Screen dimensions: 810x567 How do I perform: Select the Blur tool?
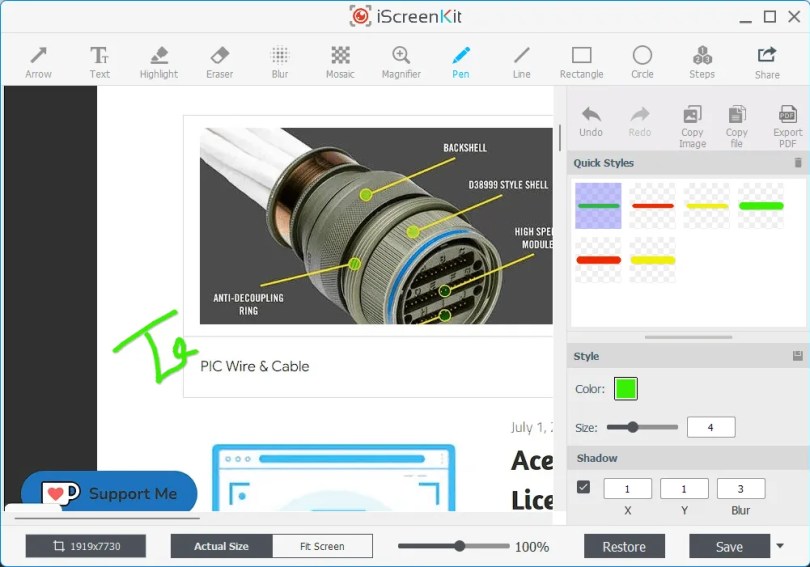click(279, 62)
